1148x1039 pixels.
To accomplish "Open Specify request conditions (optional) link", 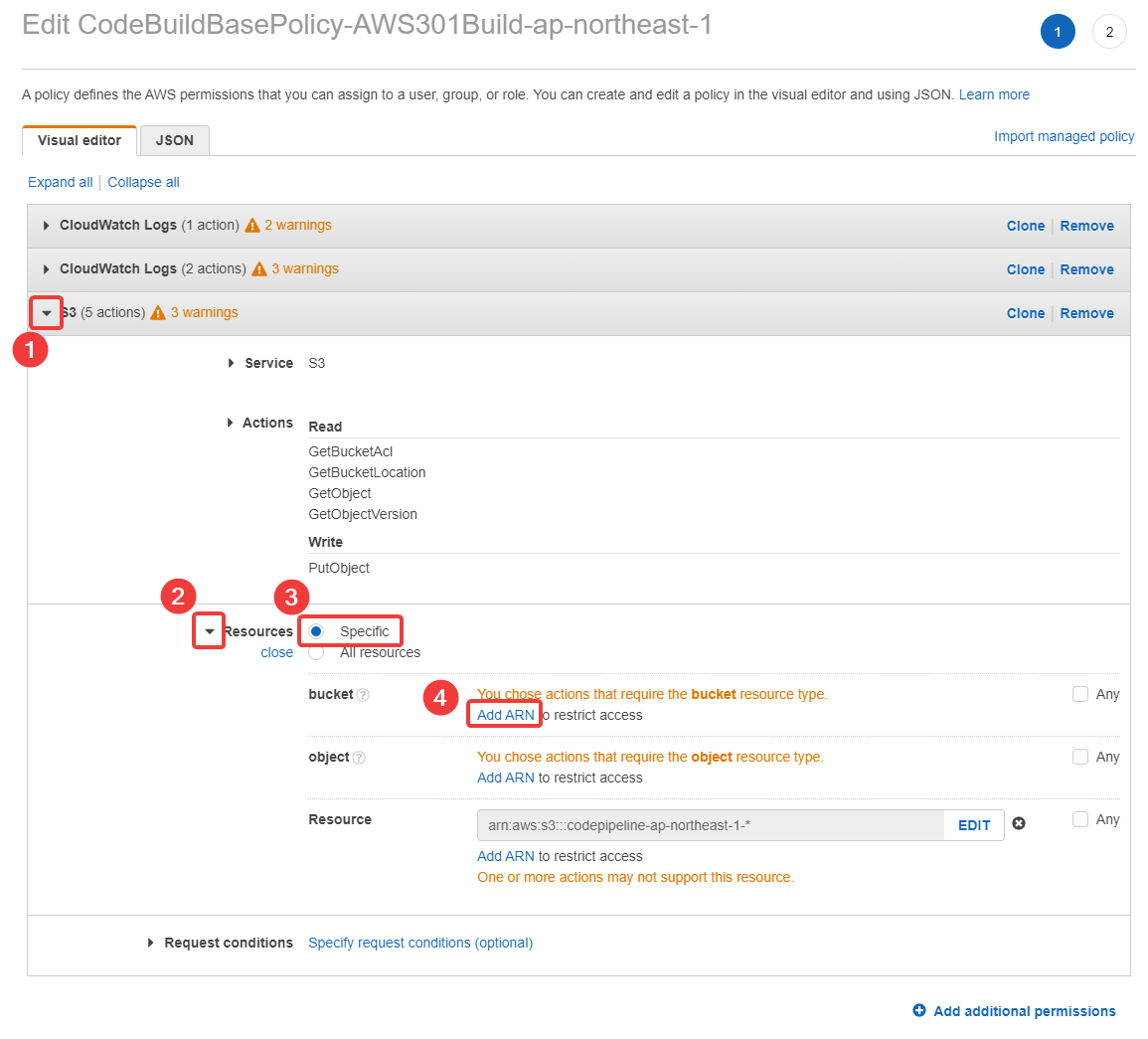I will [420, 943].
